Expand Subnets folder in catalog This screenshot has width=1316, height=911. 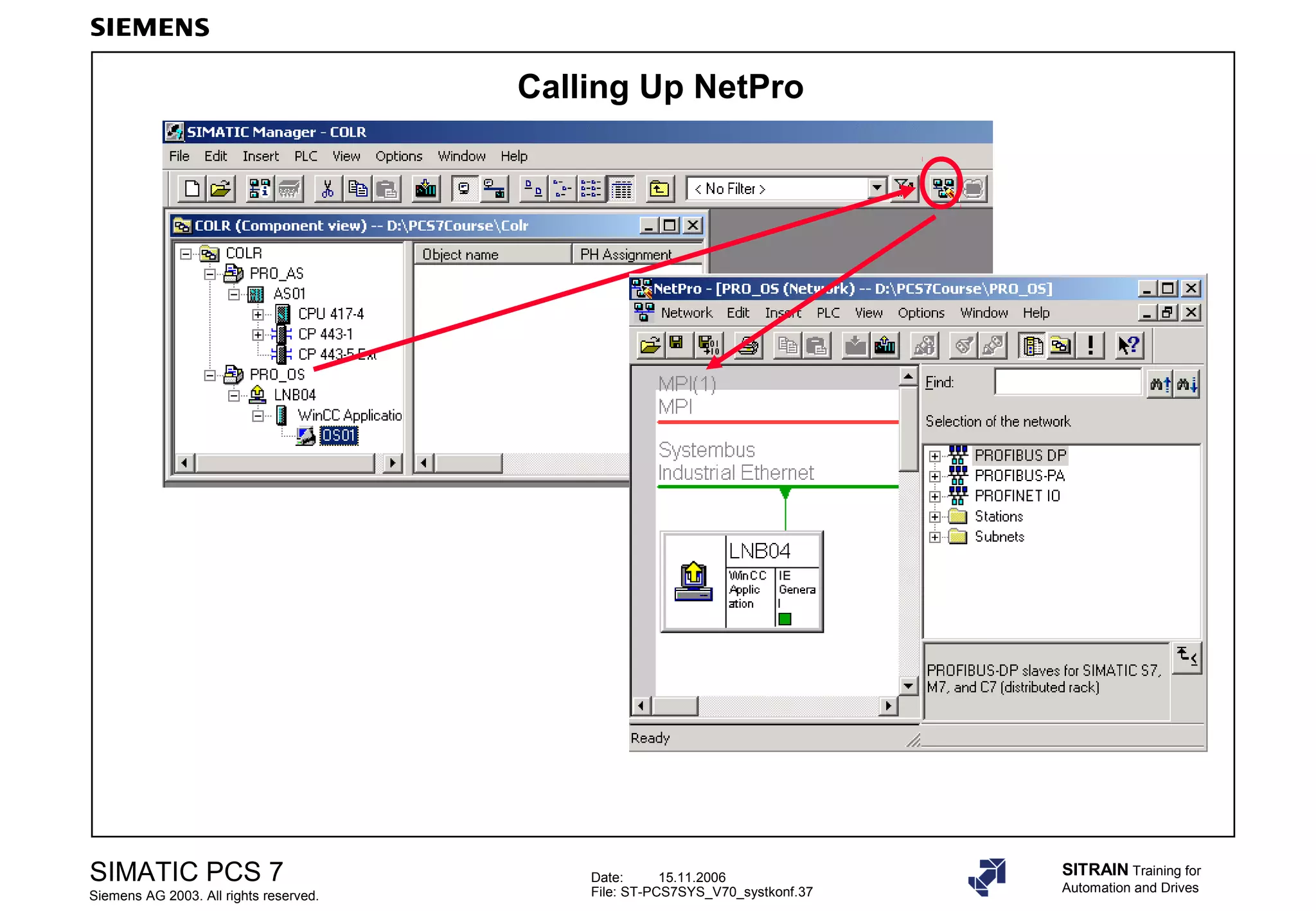point(935,537)
